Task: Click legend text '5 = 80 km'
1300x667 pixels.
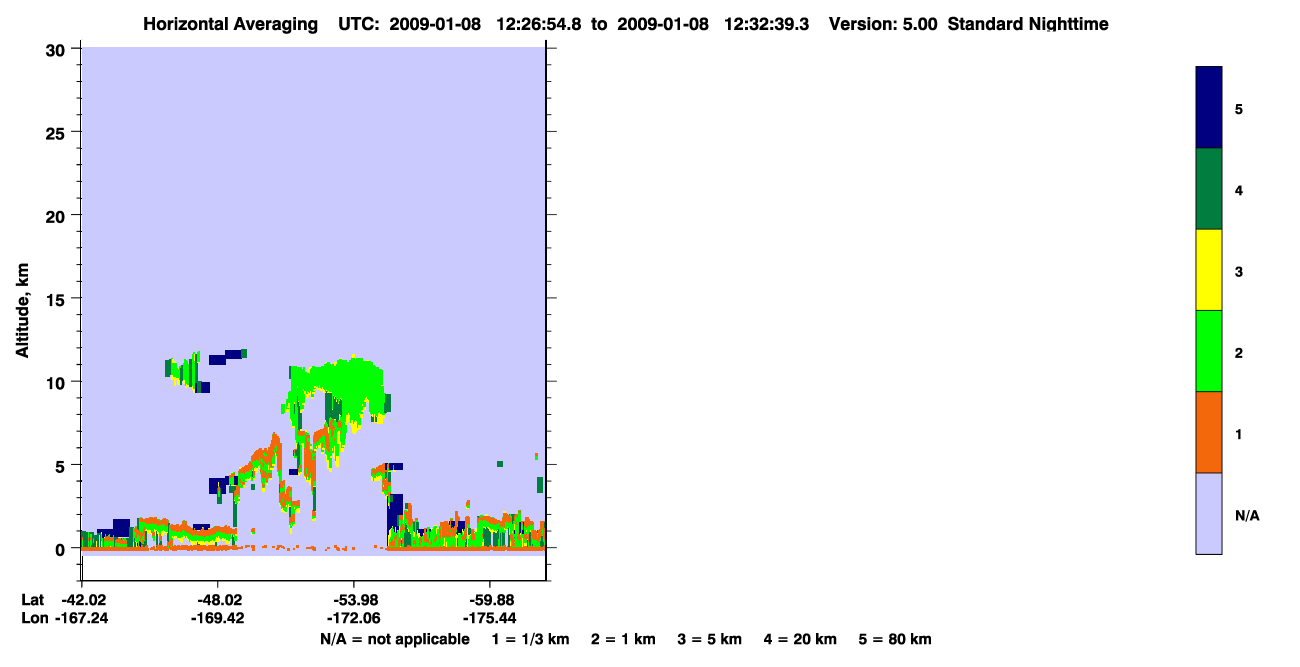Action: pos(895,639)
